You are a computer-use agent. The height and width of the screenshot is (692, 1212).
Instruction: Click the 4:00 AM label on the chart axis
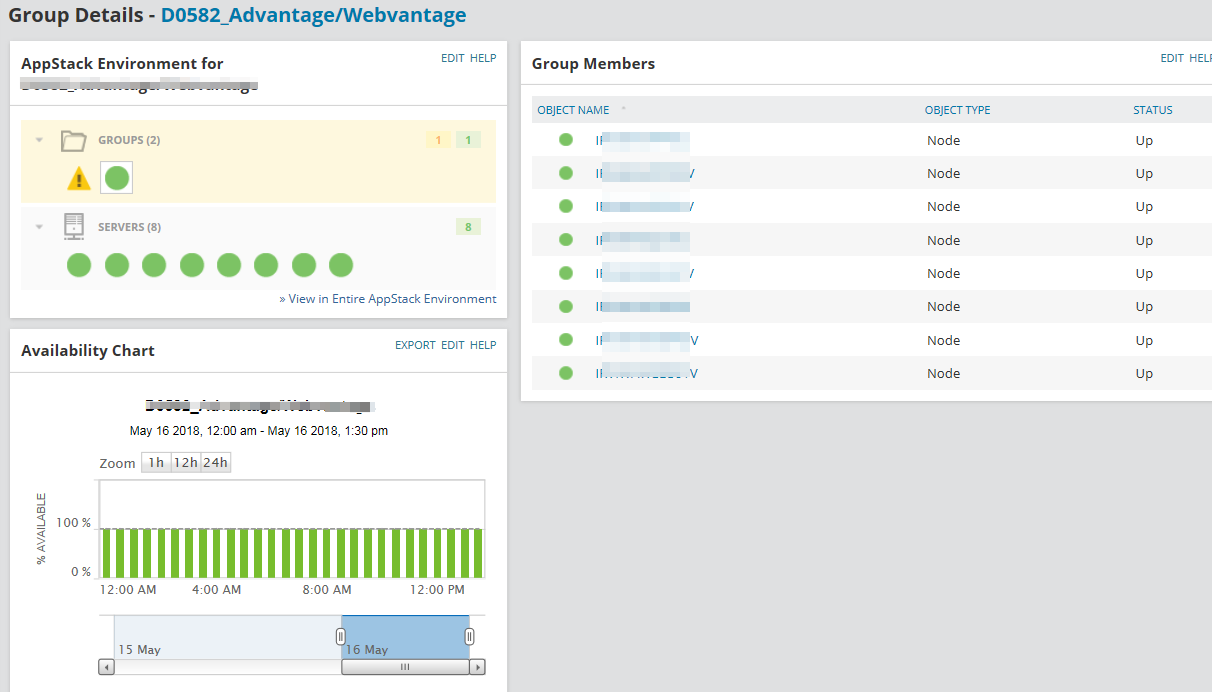coord(217,590)
